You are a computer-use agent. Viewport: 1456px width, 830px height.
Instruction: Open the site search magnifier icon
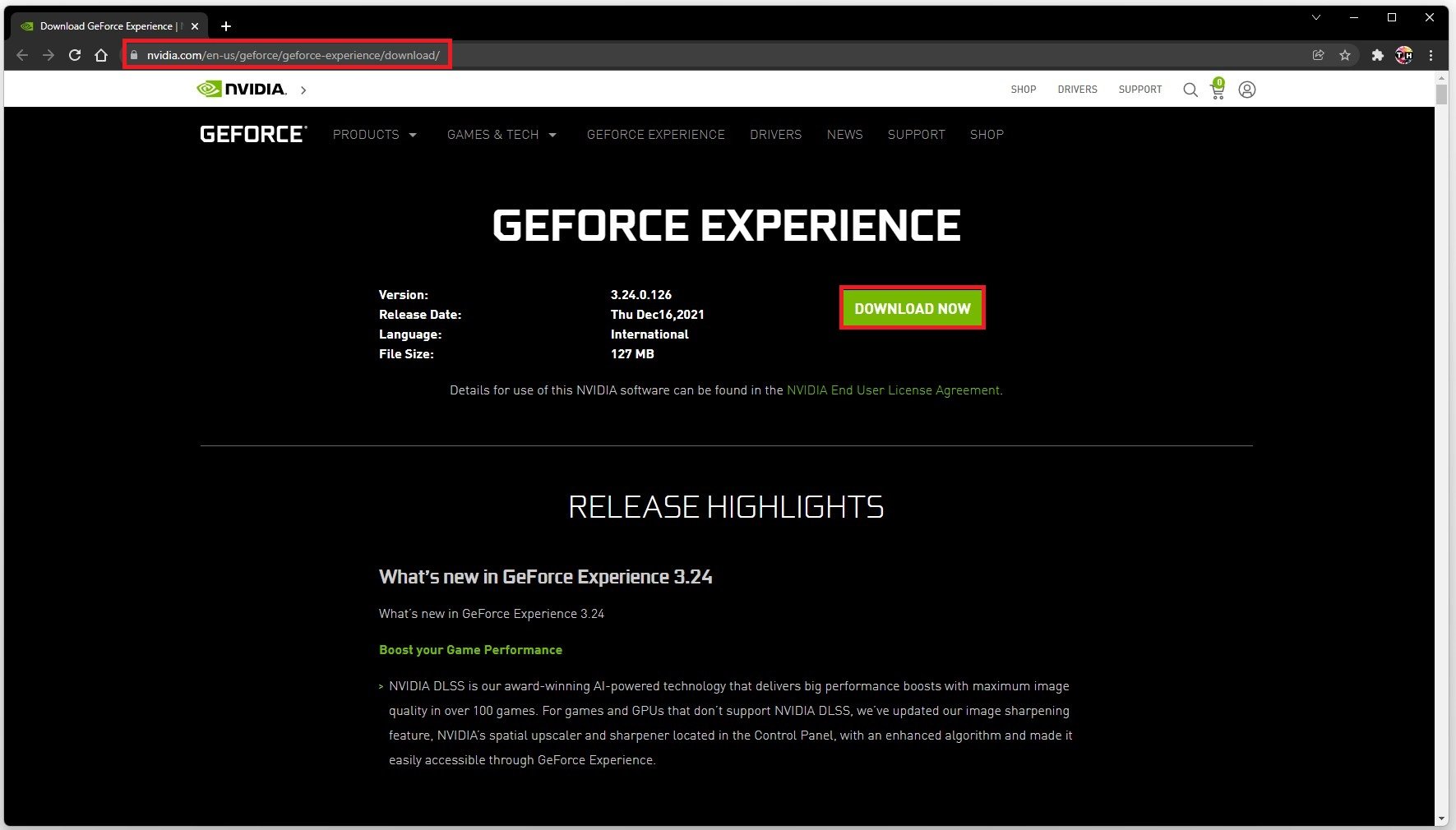point(1190,90)
